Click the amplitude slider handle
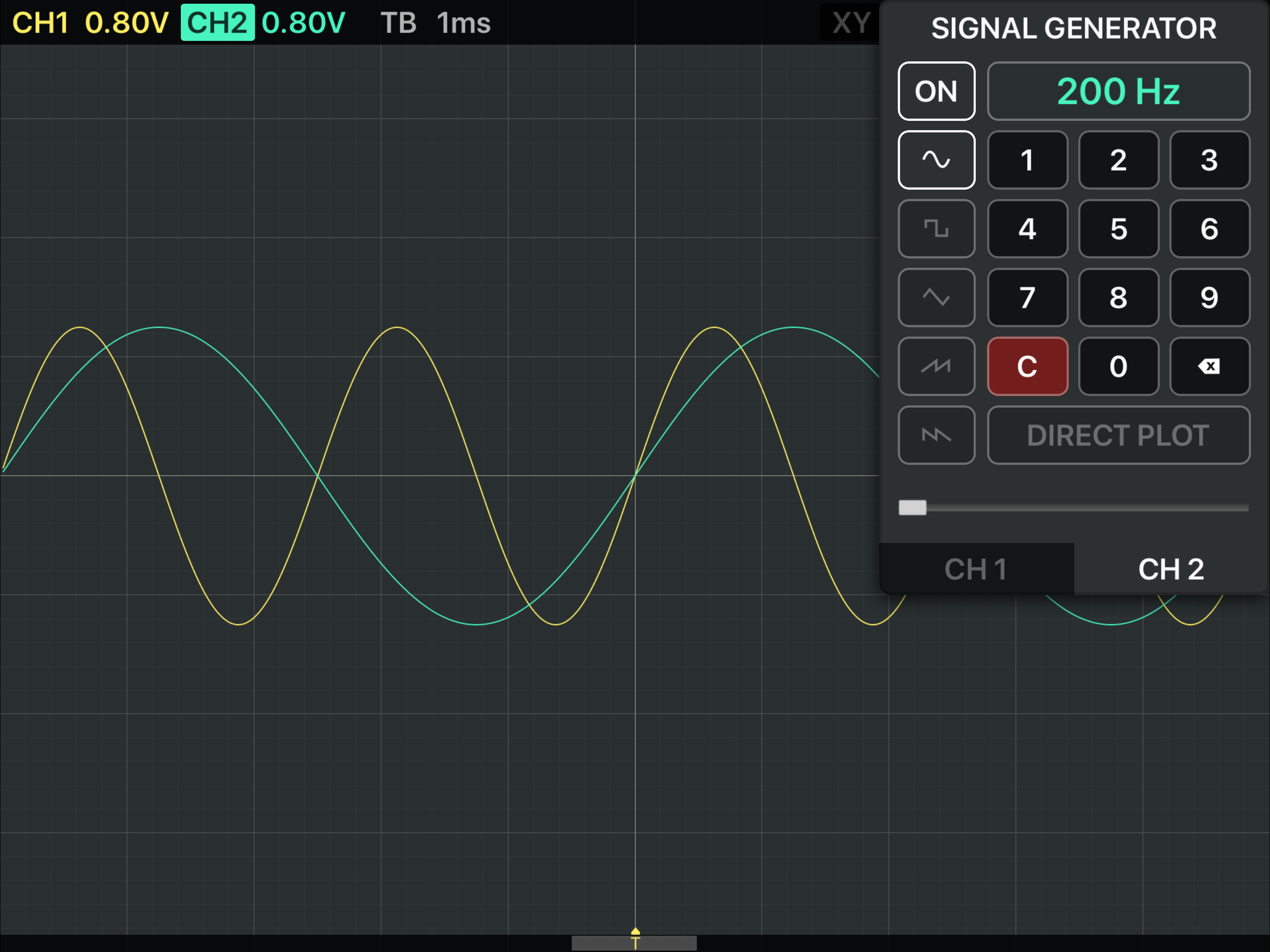Image resolution: width=1270 pixels, height=952 pixels. tap(913, 508)
